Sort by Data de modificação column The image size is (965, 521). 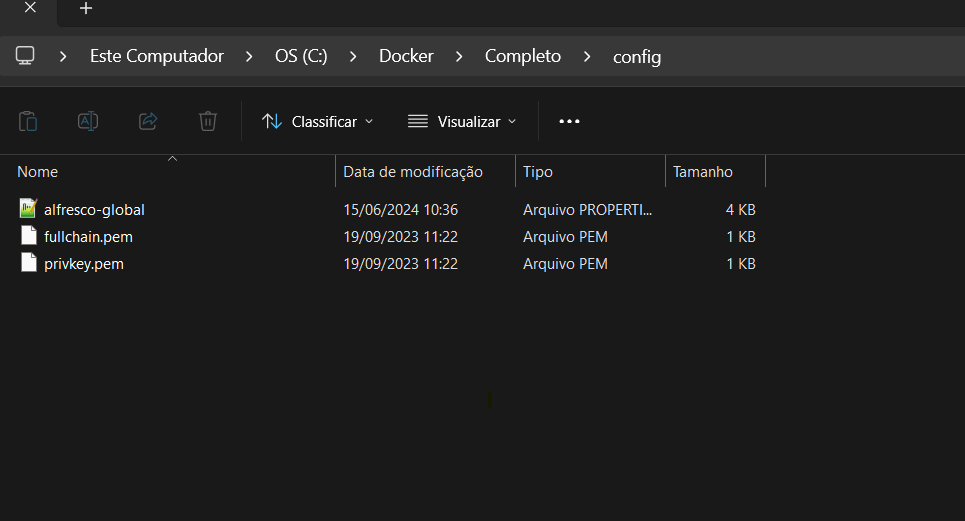[x=413, y=172]
